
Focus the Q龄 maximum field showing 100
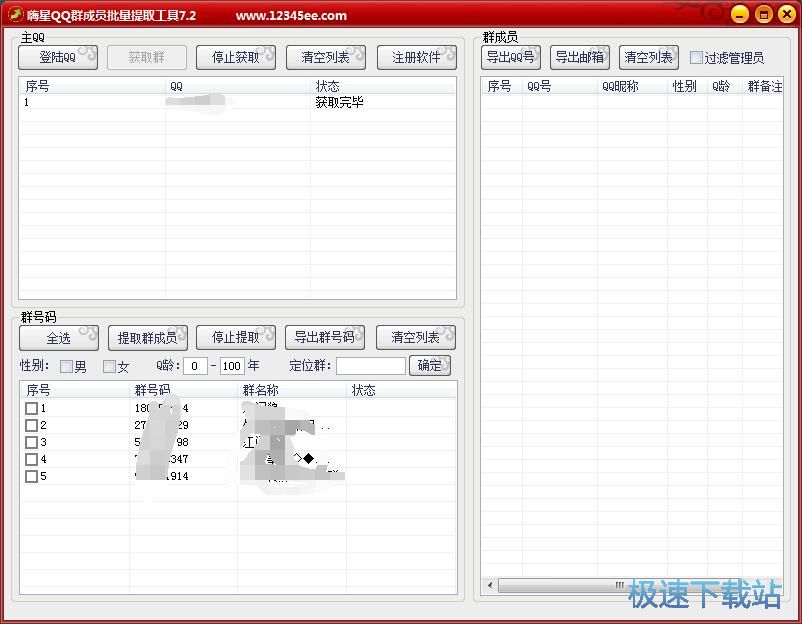click(232, 366)
